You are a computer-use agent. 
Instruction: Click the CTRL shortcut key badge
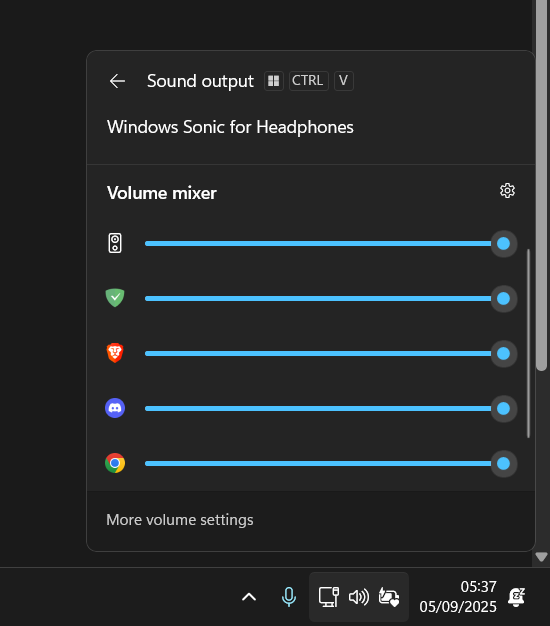[x=309, y=81]
